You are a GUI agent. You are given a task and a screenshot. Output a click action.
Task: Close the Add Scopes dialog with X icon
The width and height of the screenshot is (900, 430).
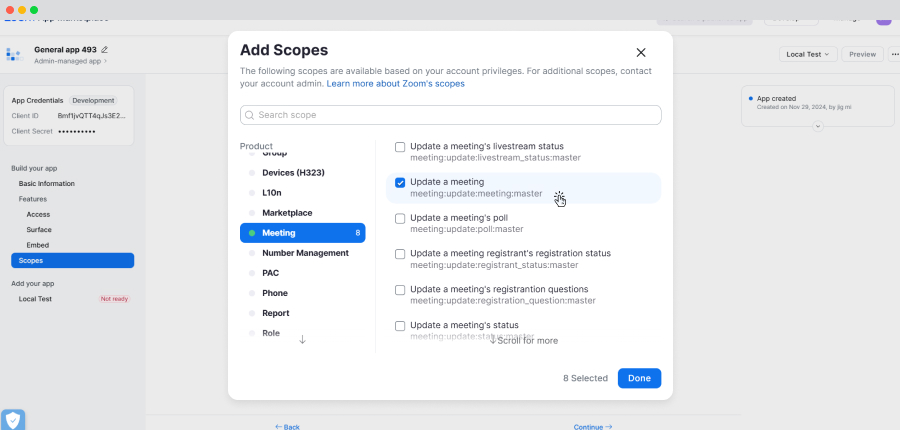(641, 53)
